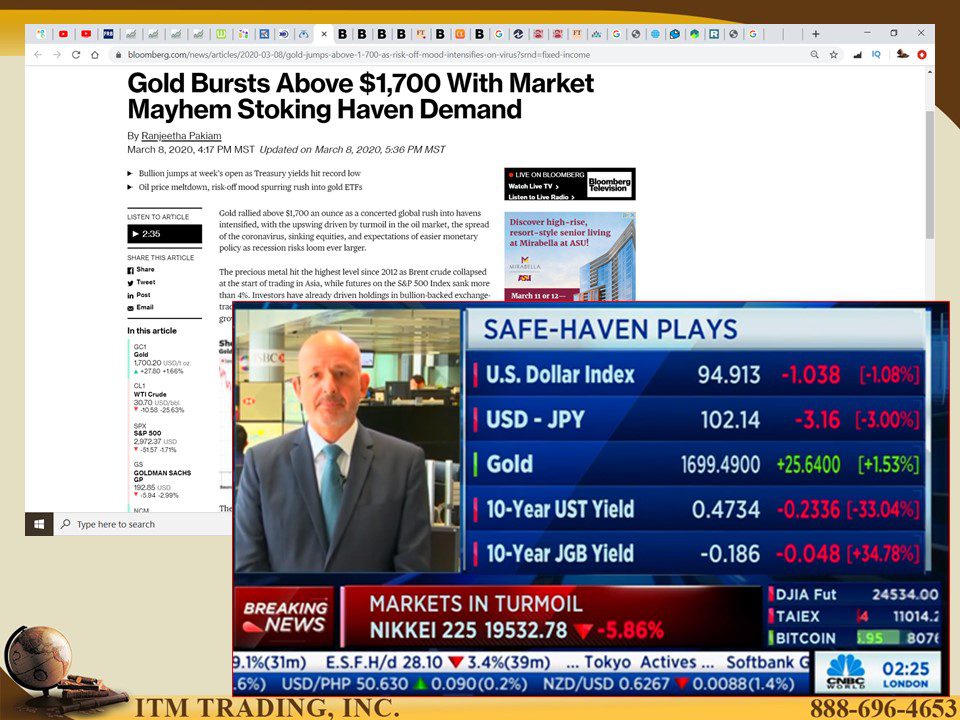Click the 'Bullion jumps at week's open' bullet
The image size is (960, 720).
point(250,173)
